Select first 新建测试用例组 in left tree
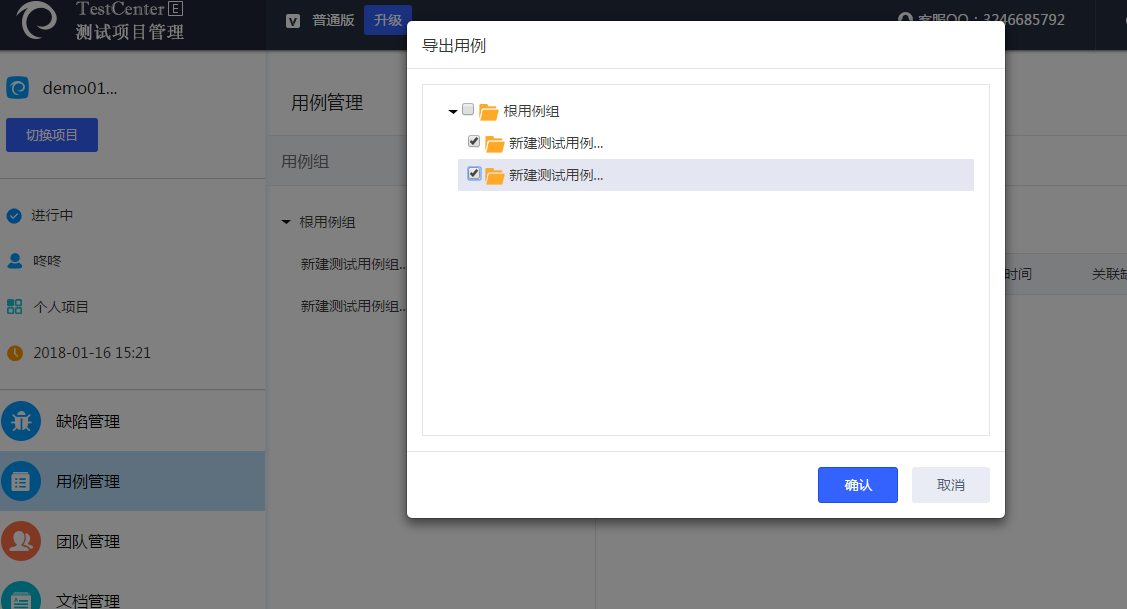The width and height of the screenshot is (1127, 609). coord(354,265)
